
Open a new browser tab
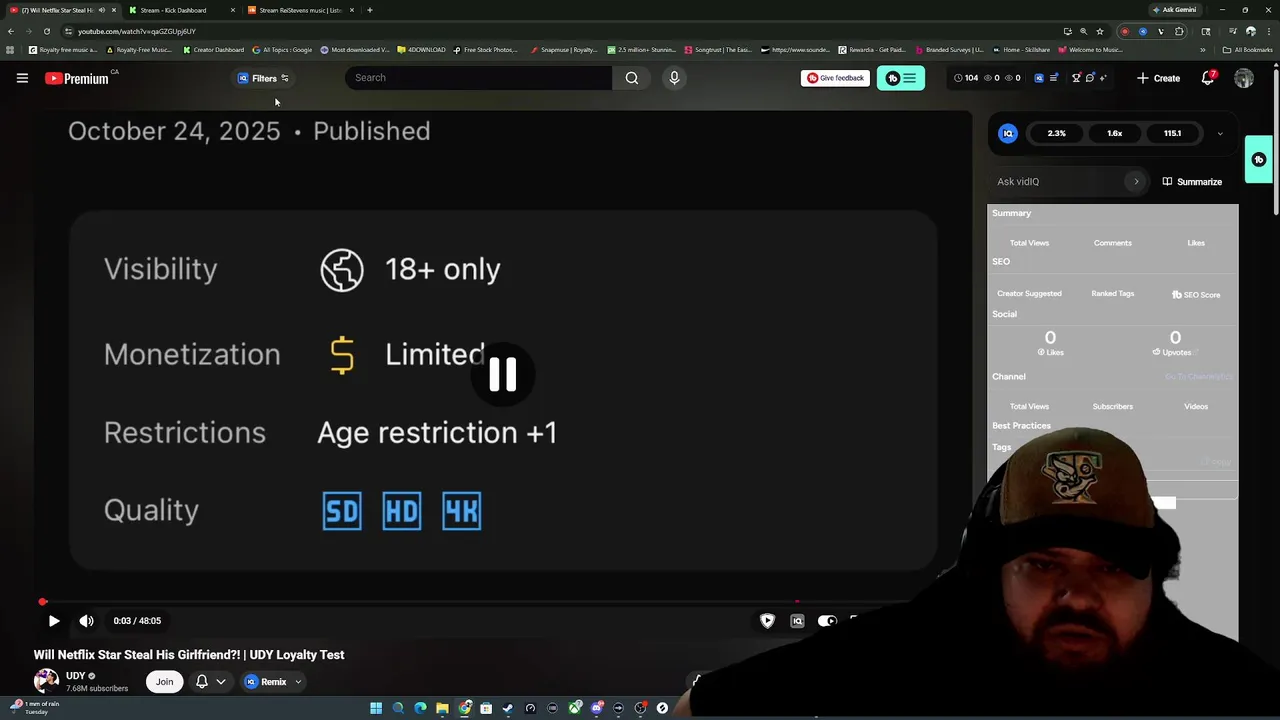tap(370, 10)
